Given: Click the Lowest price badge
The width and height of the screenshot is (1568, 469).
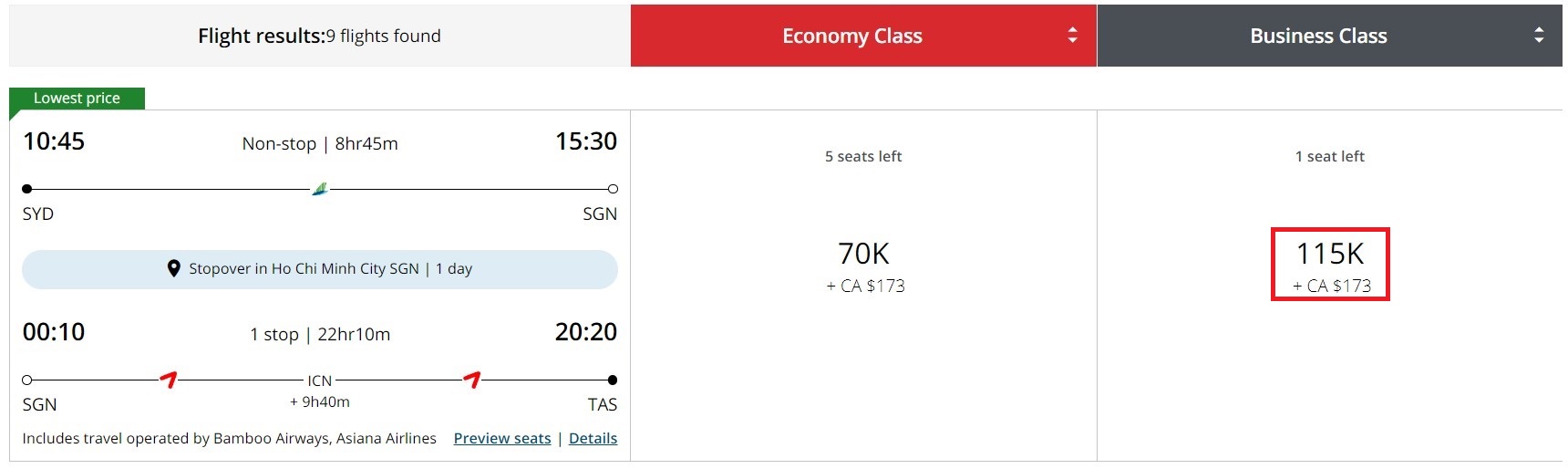Looking at the screenshot, I should [x=77, y=99].
